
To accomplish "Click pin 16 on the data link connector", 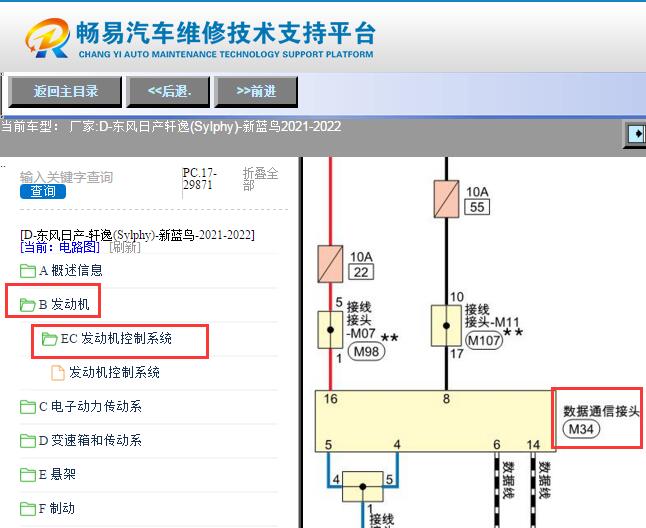I will click(330, 399).
